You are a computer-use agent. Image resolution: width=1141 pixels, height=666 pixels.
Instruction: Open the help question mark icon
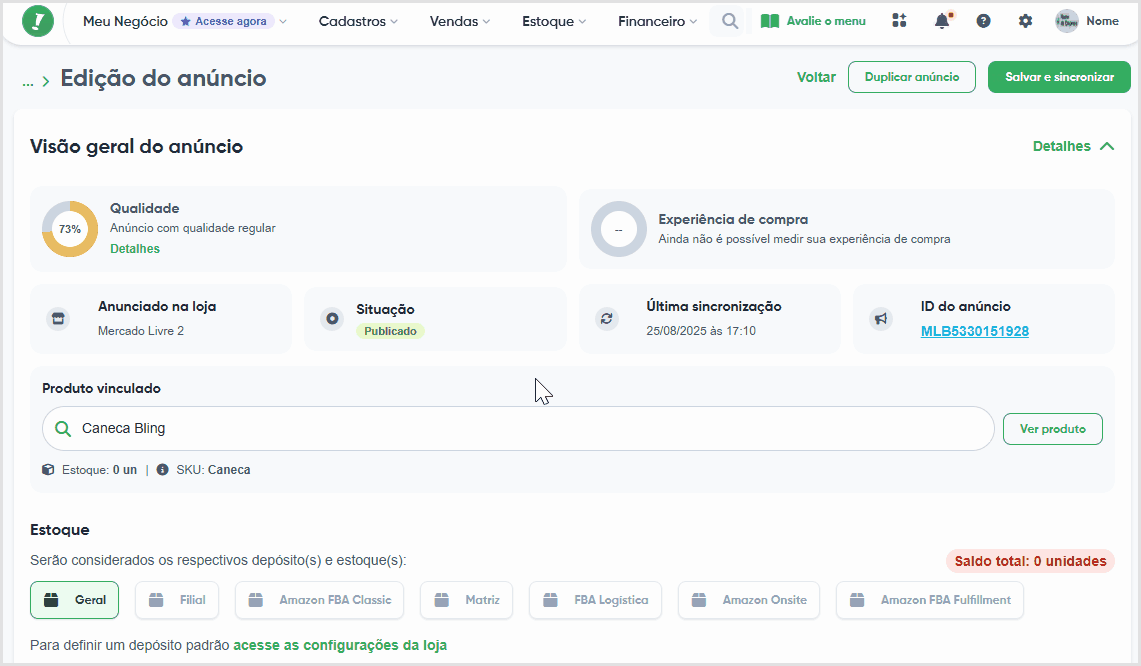983,21
